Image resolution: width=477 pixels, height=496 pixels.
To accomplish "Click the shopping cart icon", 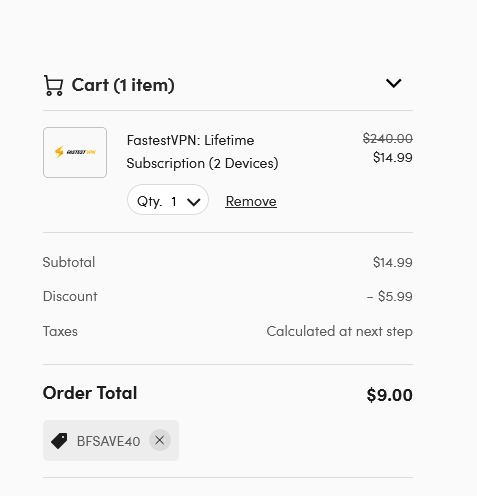I will (x=53, y=85).
